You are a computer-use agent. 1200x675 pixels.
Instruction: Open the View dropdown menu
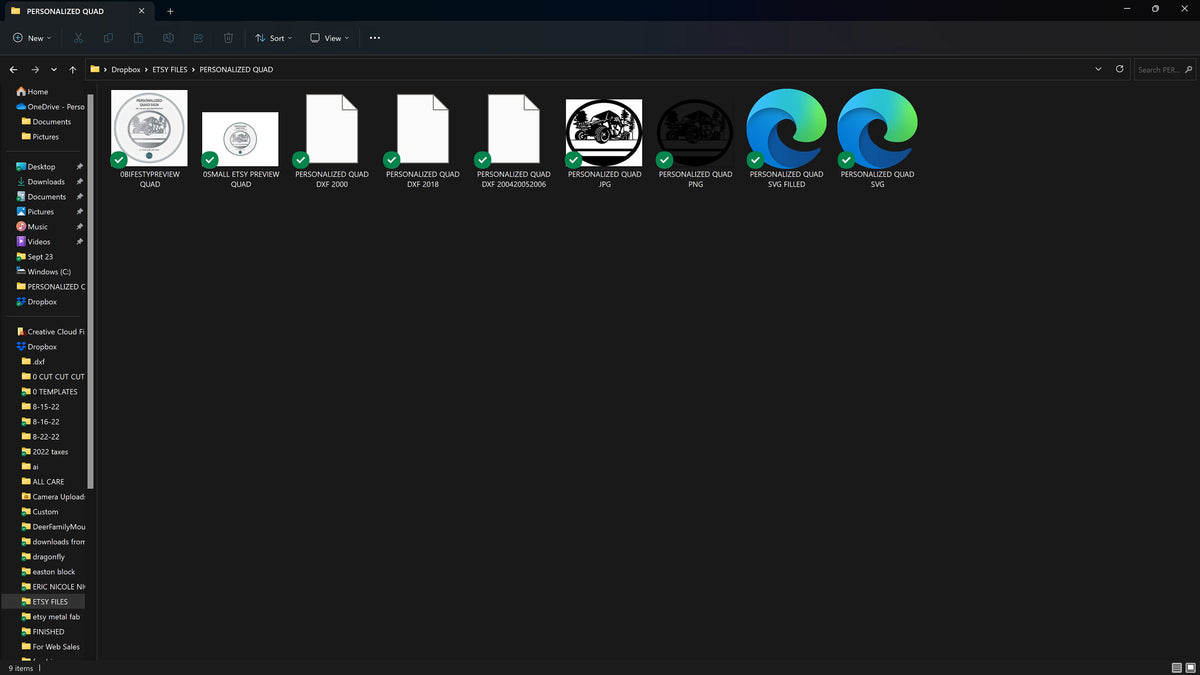(x=329, y=38)
